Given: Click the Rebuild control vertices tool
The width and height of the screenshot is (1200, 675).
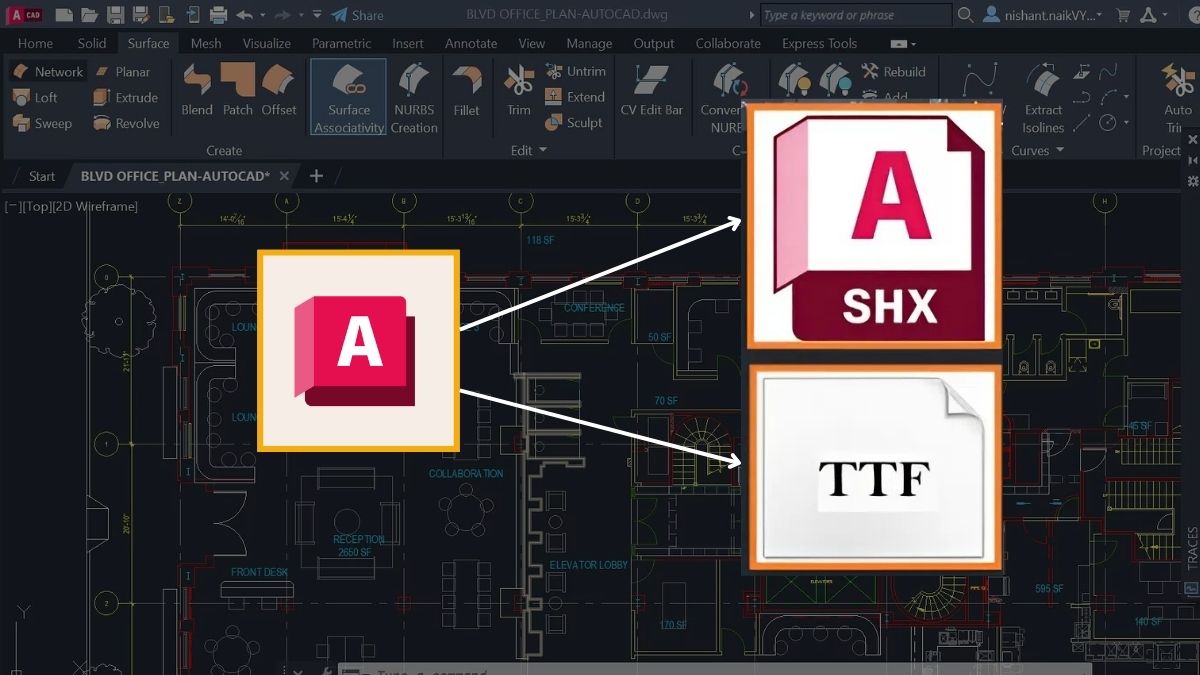Looking at the screenshot, I should coord(893,72).
